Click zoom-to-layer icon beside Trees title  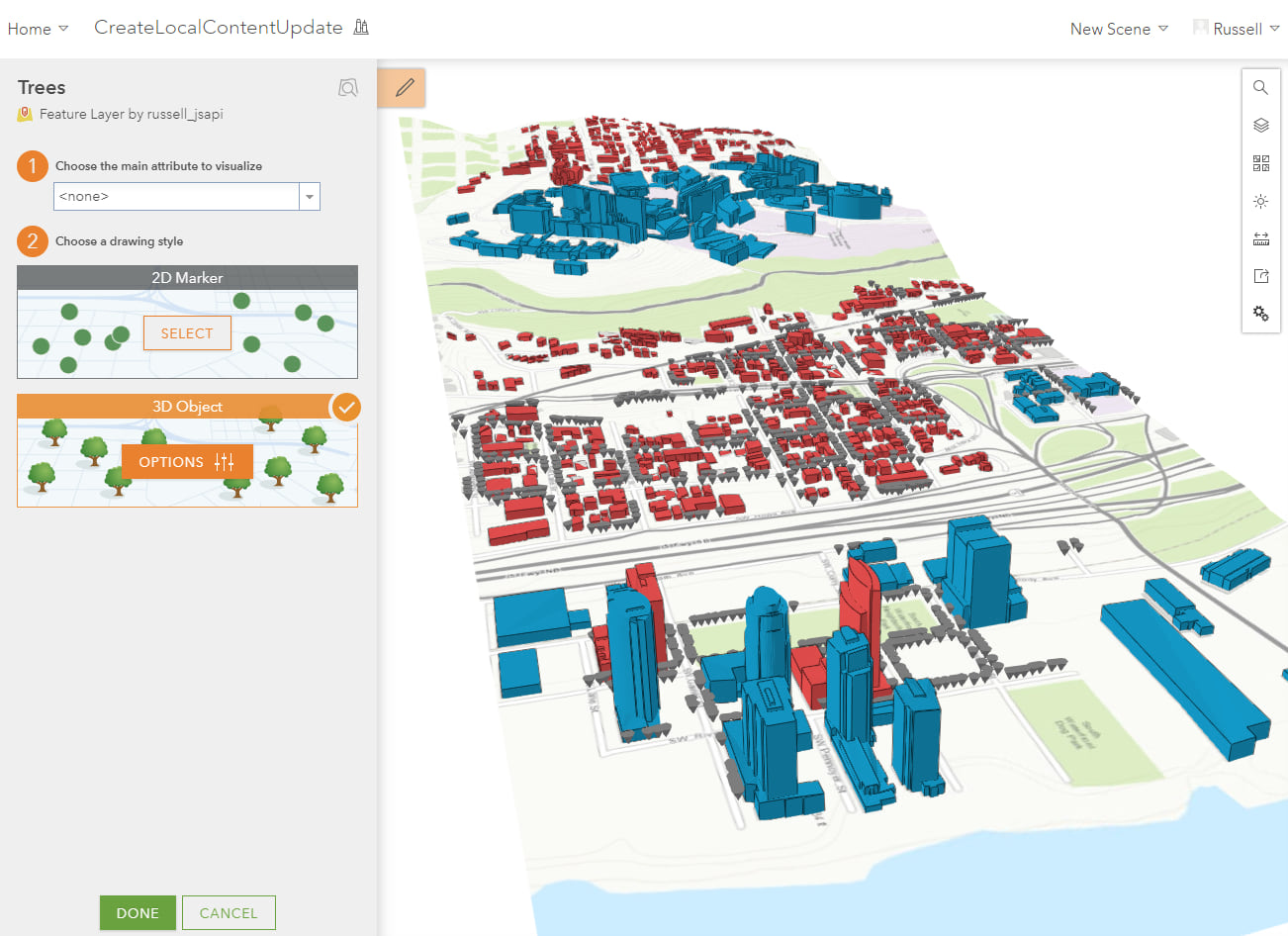tap(348, 88)
